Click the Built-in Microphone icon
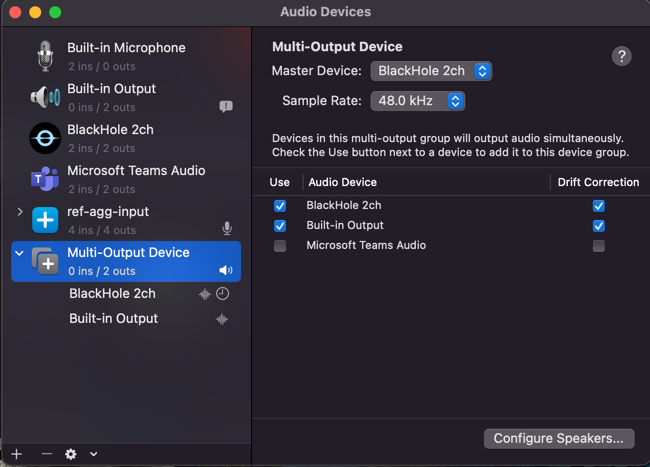Viewport: 650px width, 467px height. (x=45, y=56)
